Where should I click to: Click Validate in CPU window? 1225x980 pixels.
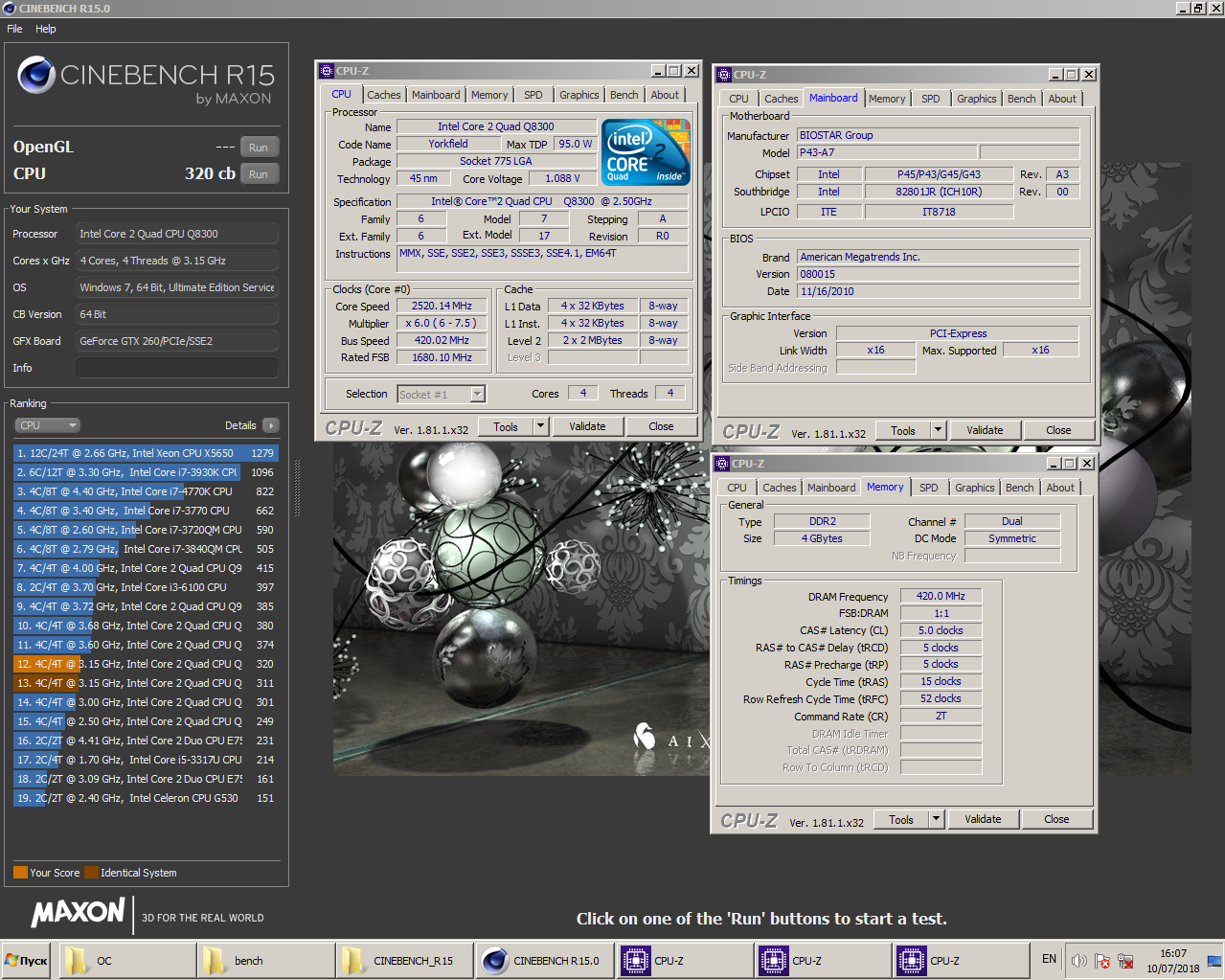587,426
